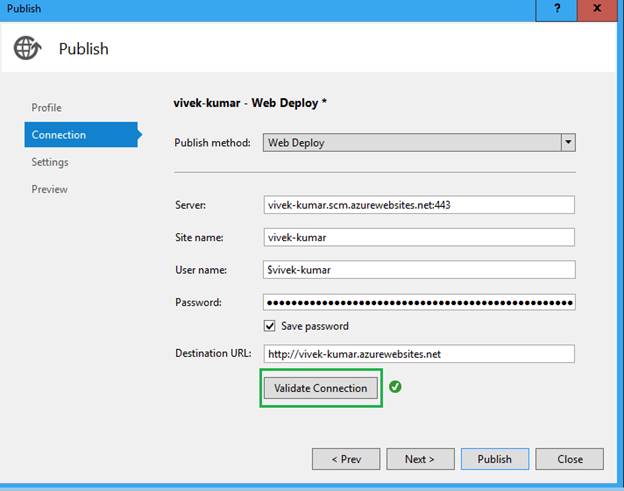624x491 pixels.
Task: Select the User name text field
Action: point(419,270)
